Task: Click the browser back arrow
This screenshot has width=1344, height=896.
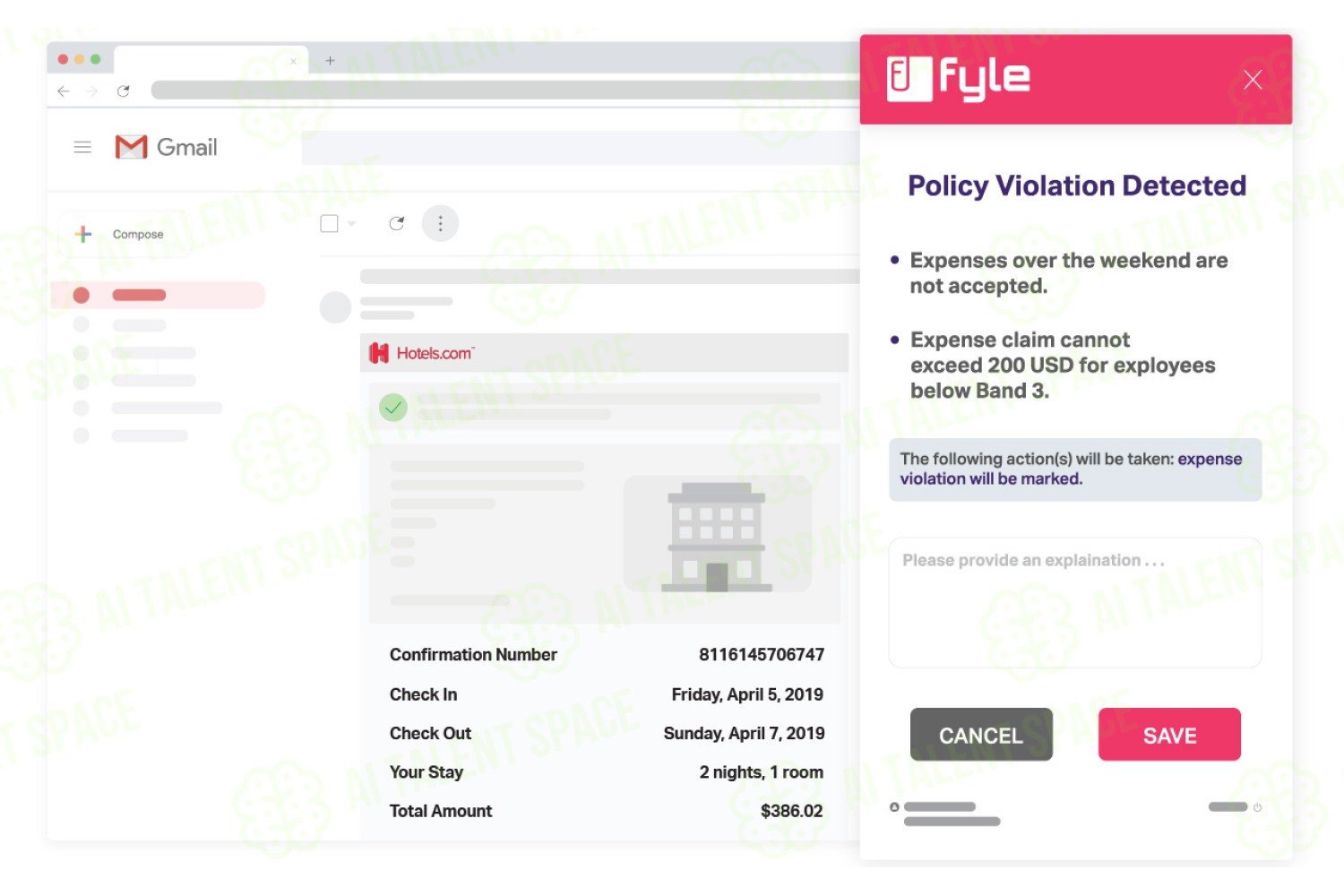Action: pyautogui.click(x=63, y=90)
